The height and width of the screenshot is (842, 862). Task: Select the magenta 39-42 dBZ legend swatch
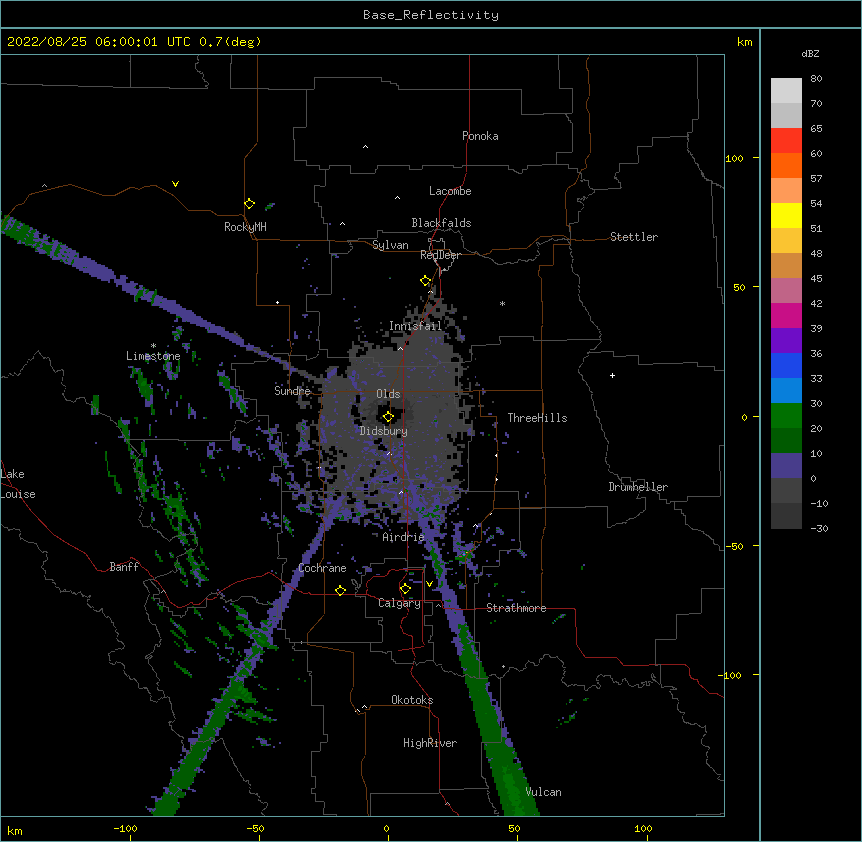coord(786,315)
